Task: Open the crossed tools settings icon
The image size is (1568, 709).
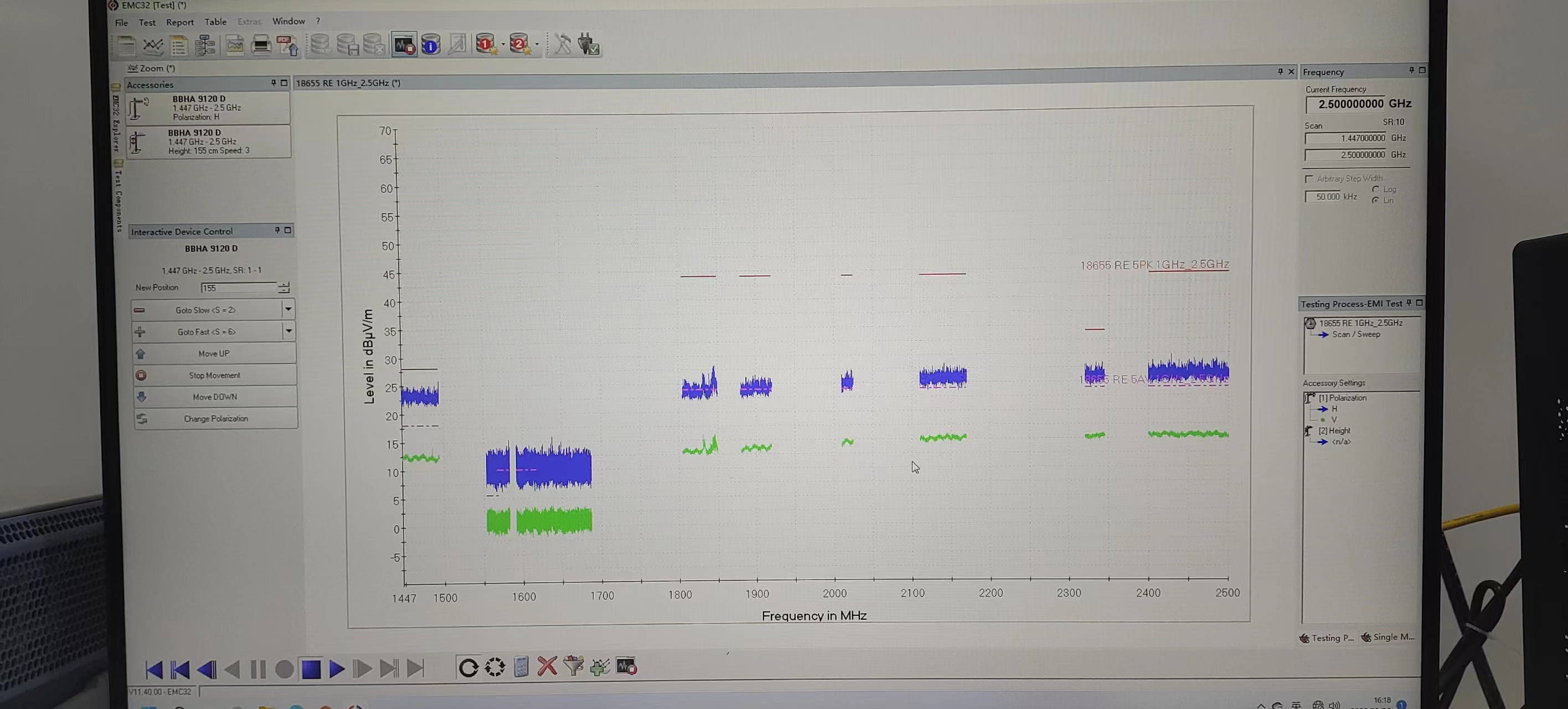Action: pos(563,44)
